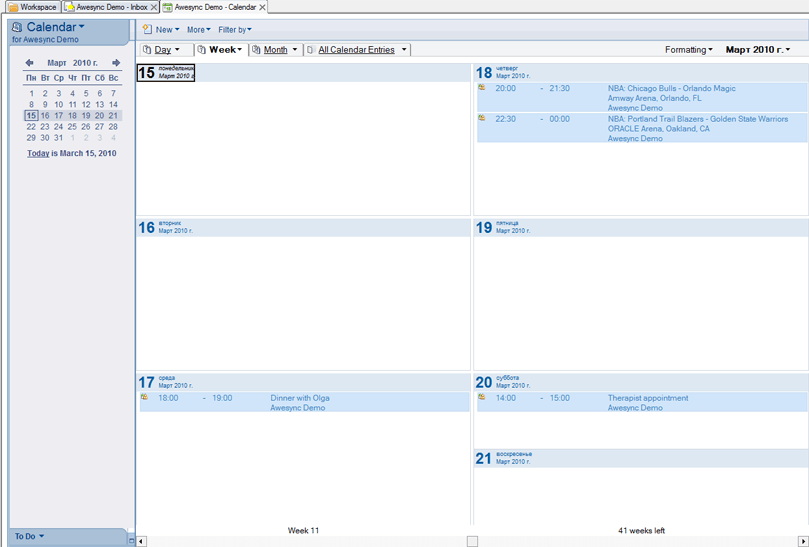809x547 pixels.
Task: Expand the Filter by menu
Action: pyautogui.click(x=235, y=30)
